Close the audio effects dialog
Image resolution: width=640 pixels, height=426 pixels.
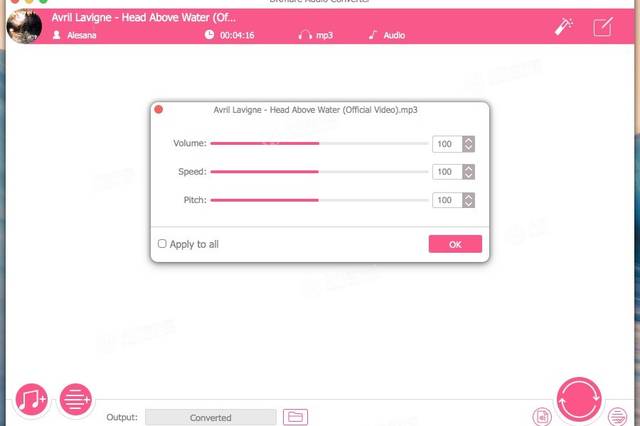[x=159, y=109]
